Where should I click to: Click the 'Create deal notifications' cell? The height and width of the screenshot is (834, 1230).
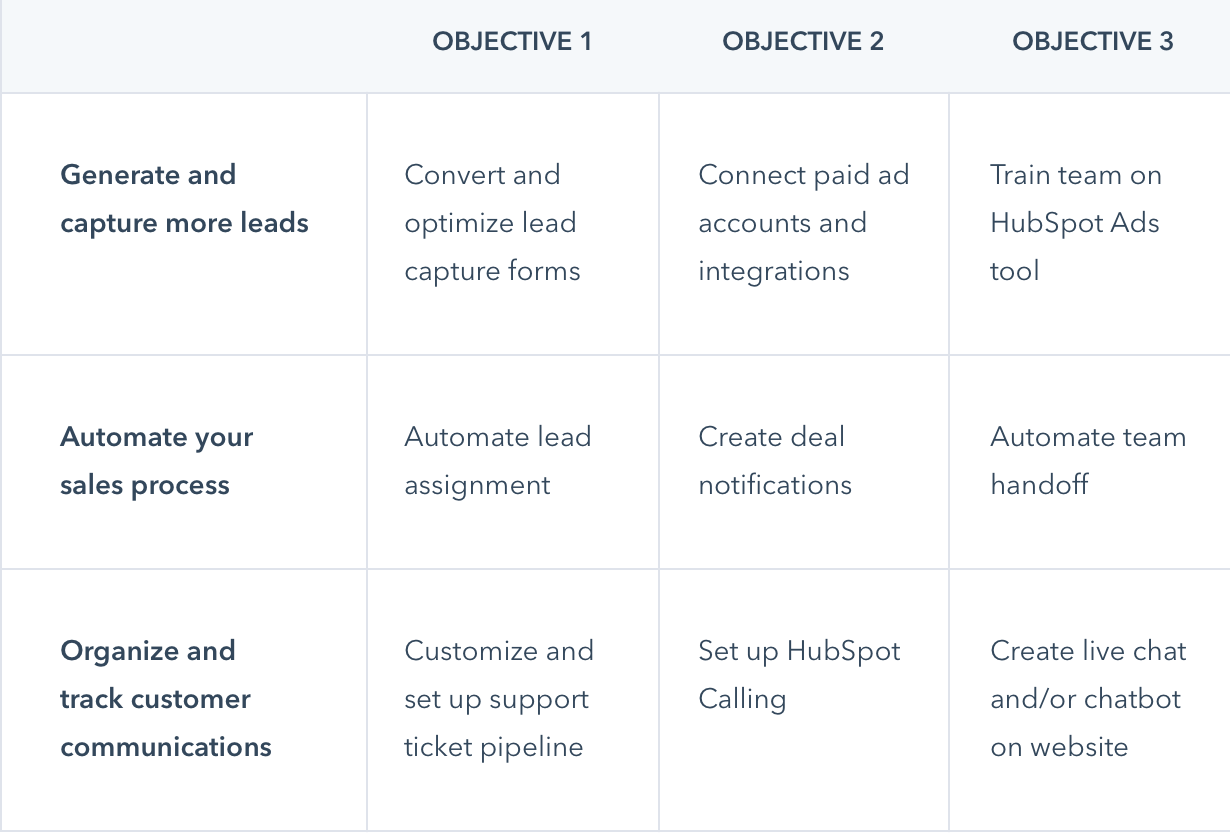click(x=775, y=461)
